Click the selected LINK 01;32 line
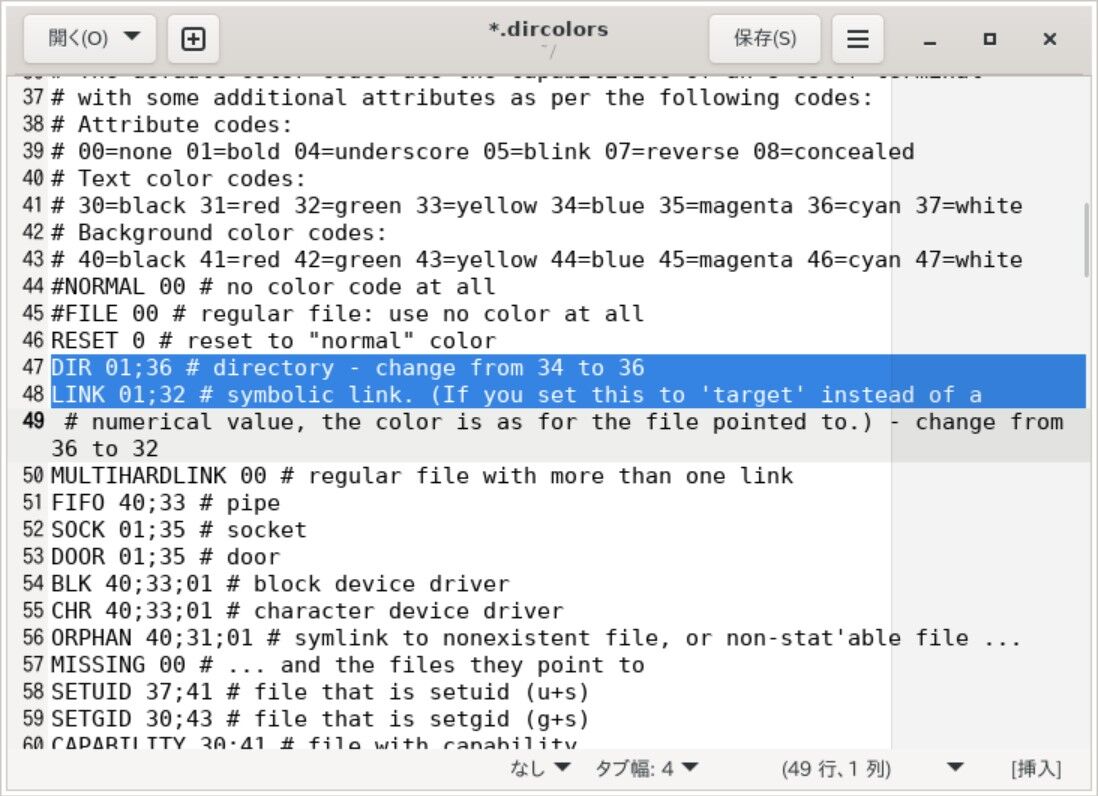This screenshot has width=1098, height=796. pyautogui.click(x=300, y=394)
